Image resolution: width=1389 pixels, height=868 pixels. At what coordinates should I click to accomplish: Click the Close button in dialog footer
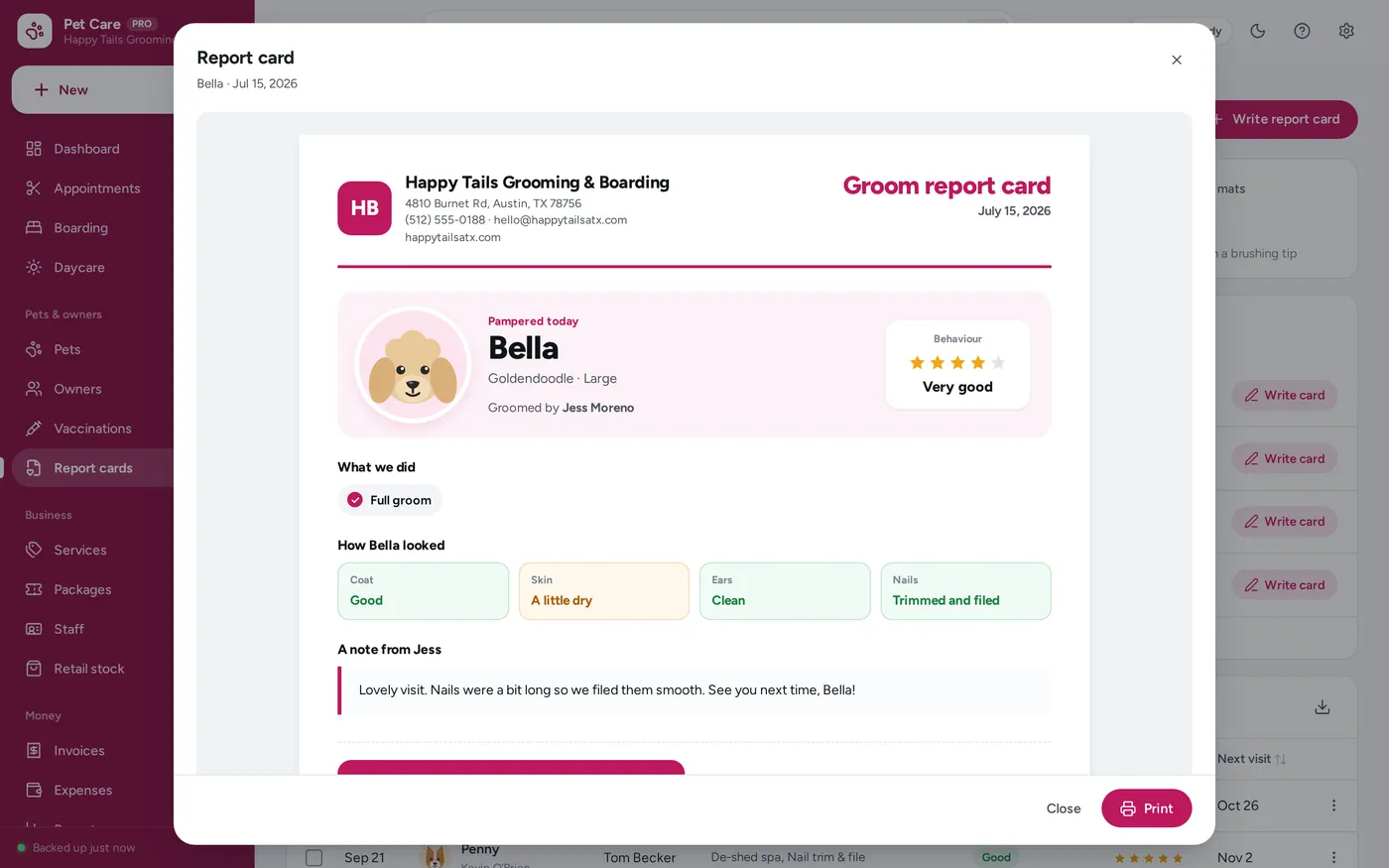(1064, 808)
